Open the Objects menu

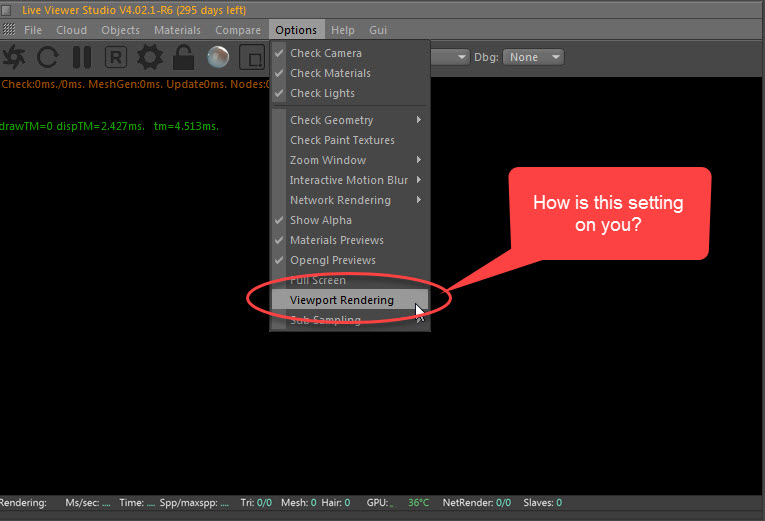tap(121, 30)
